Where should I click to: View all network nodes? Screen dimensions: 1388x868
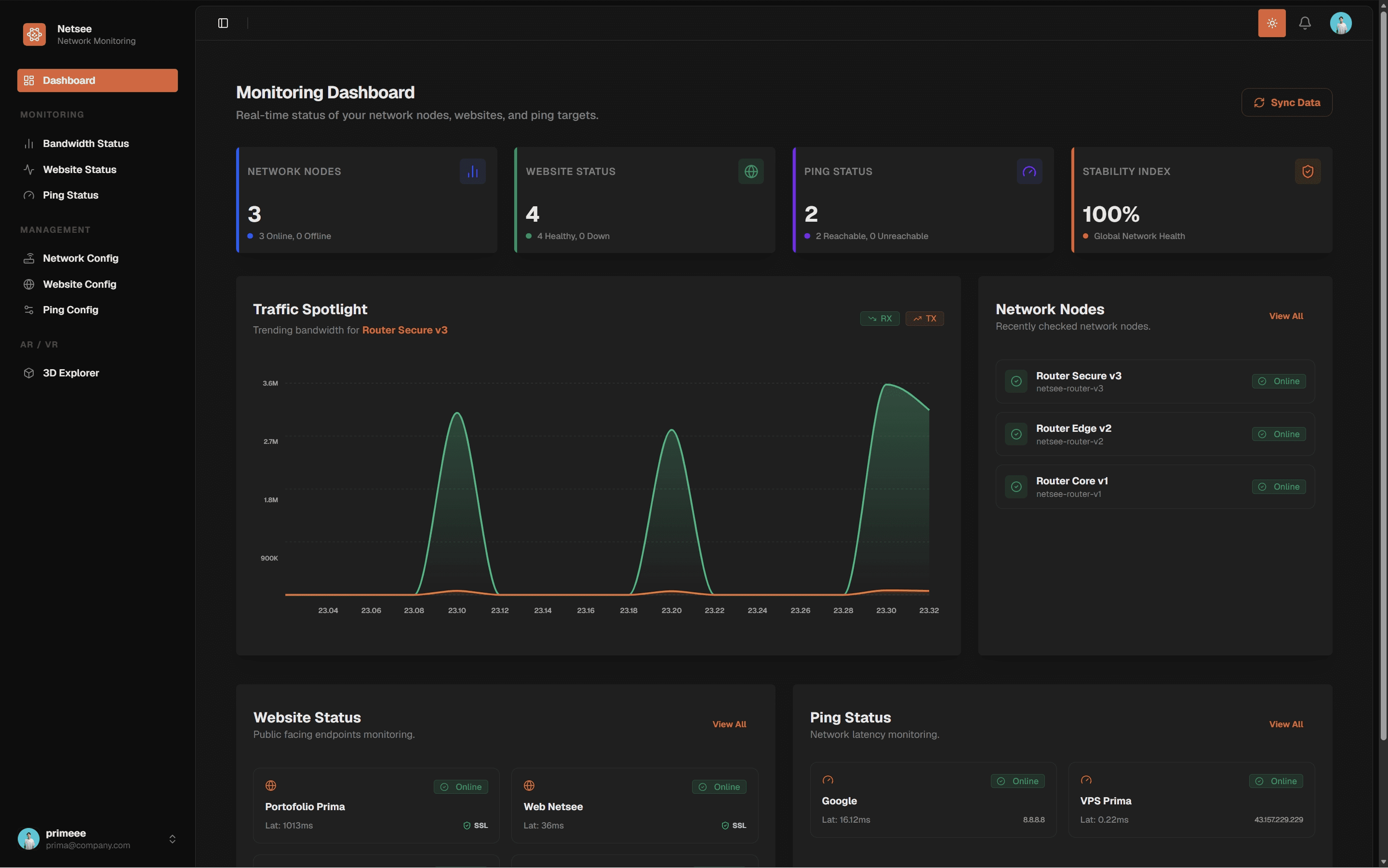[1286, 316]
